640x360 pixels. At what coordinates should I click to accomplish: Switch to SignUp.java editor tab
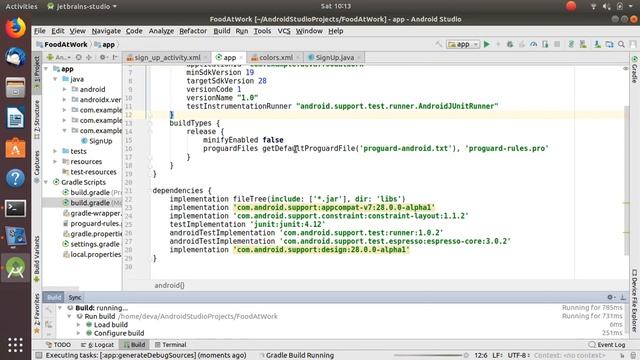click(x=334, y=58)
